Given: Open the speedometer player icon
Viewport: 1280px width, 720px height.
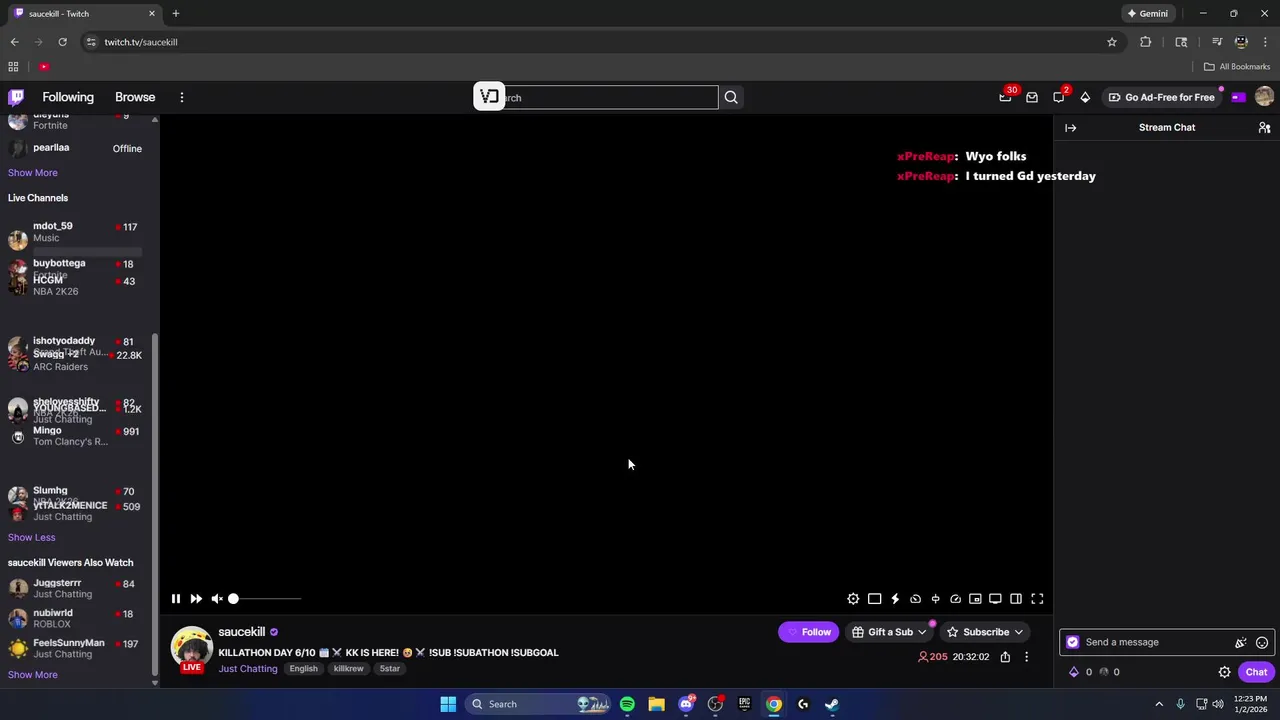Looking at the screenshot, I should click(955, 599).
